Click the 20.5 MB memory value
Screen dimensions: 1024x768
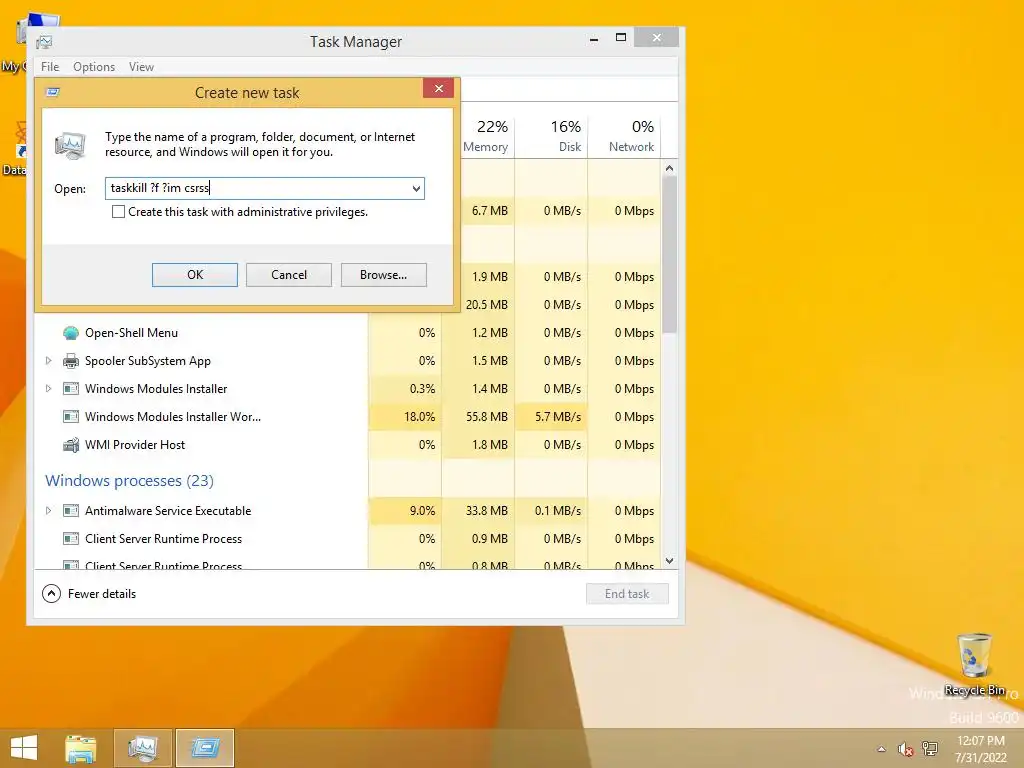pos(487,305)
